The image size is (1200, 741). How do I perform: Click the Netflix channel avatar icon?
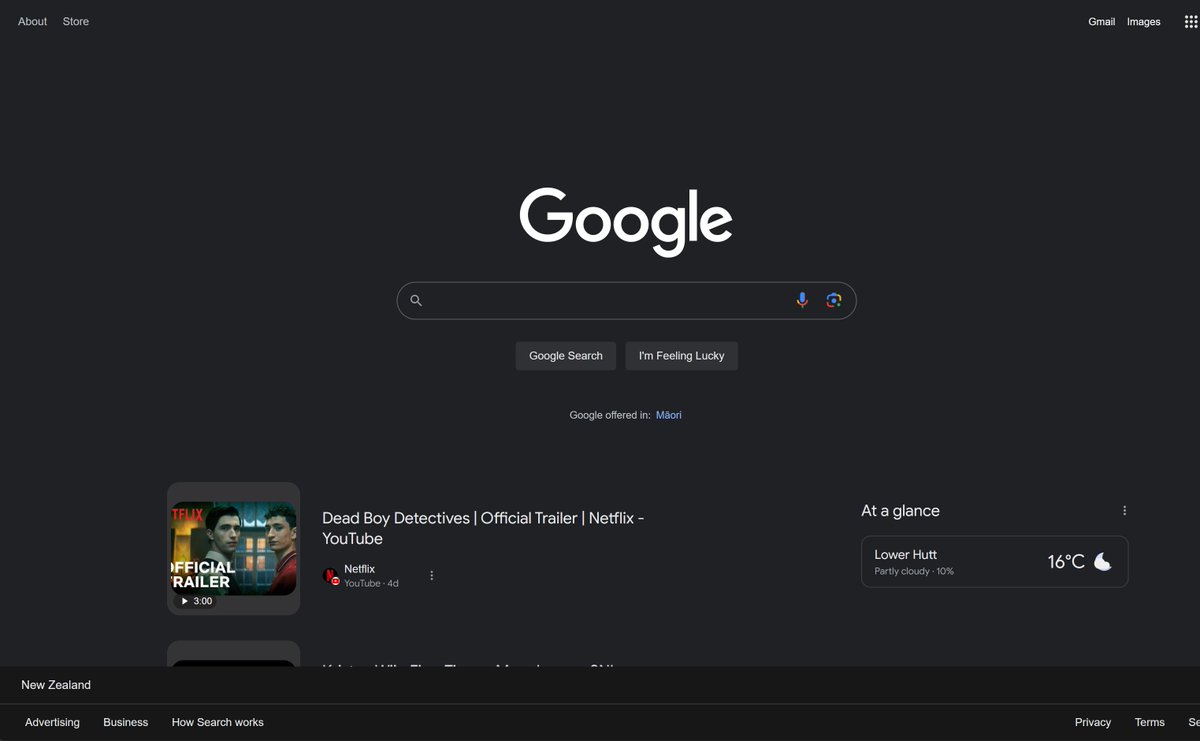tap(331, 576)
